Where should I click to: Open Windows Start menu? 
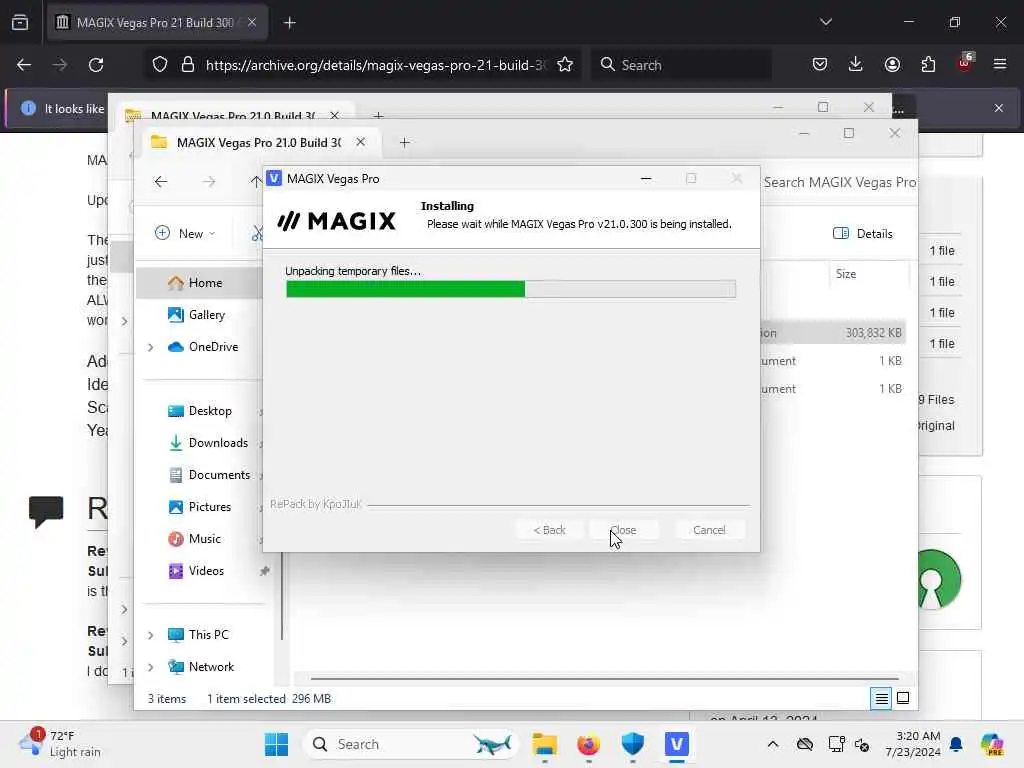point(277,744)
